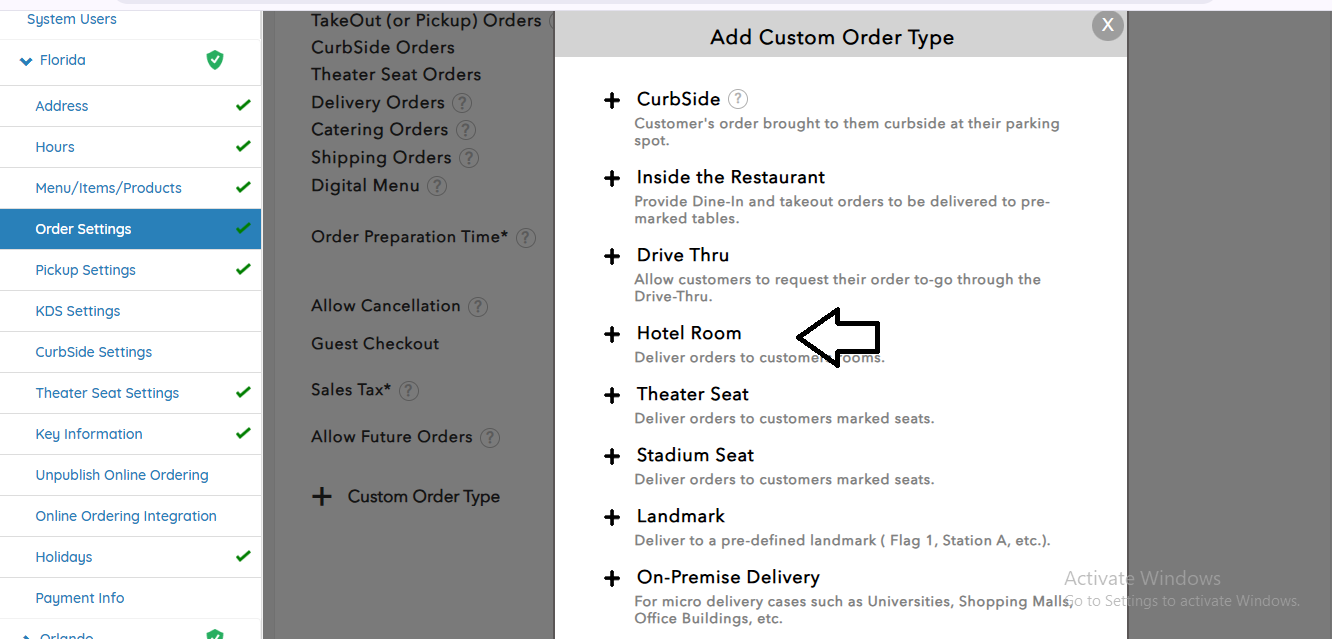Close the Add Custom Order Type dialog

pyautogui.click(x=1107, y=25)
